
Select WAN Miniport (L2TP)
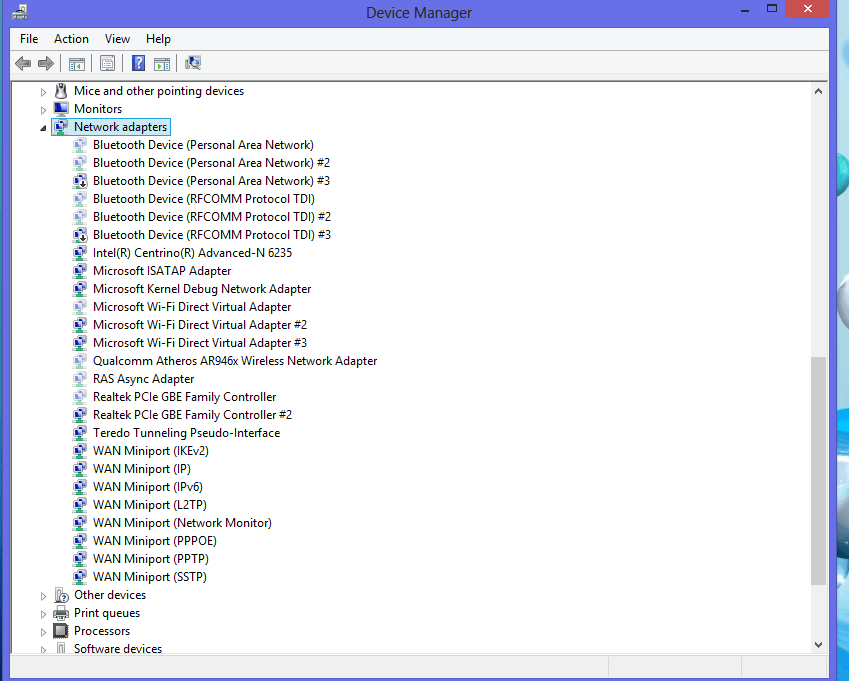point(149,505)
